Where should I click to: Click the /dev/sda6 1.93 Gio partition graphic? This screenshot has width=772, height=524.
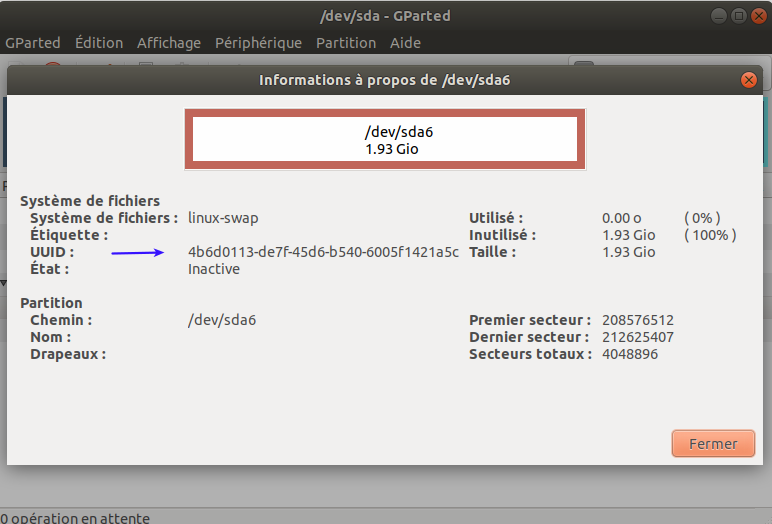coord(385,140)
